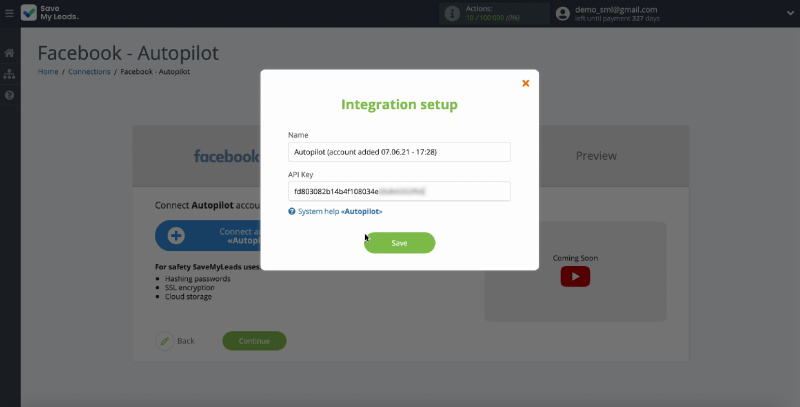800x407 pixels.
Task: Open Connections sitemap icon in sidebar
Action: pos(10,74)
